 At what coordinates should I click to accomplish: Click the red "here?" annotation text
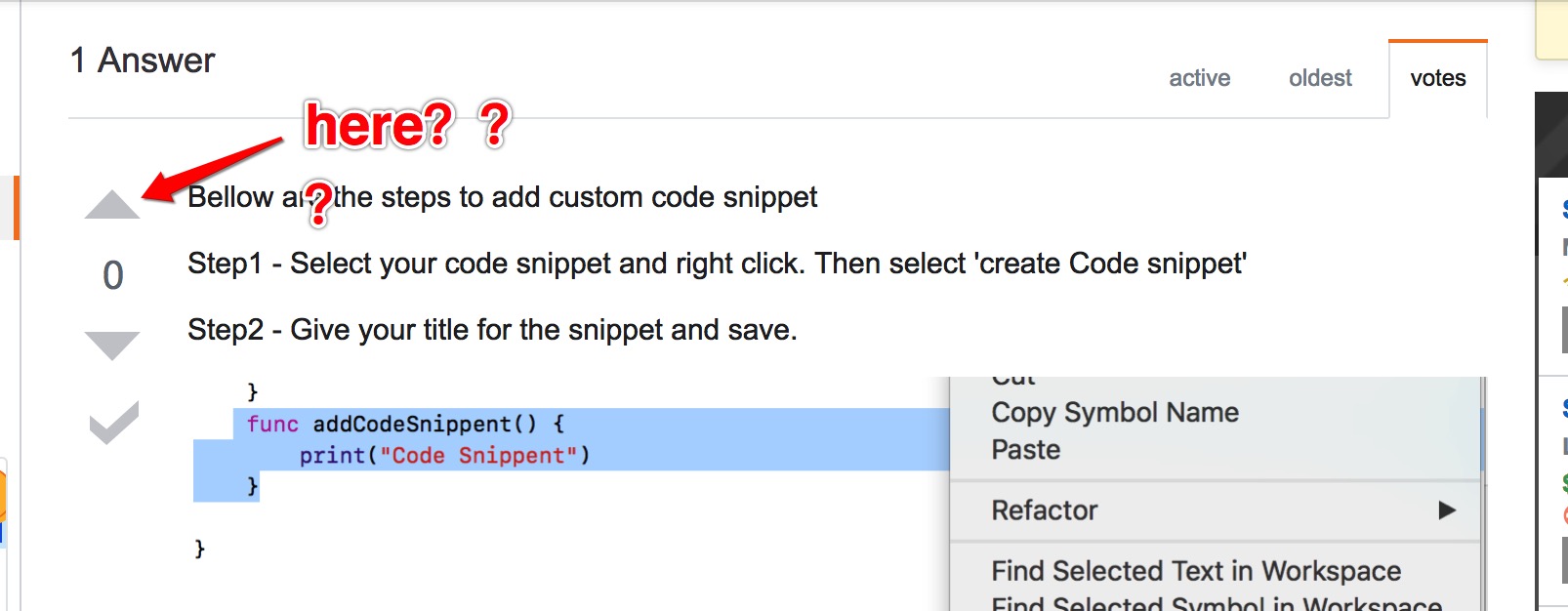click(x=379, y=125)
